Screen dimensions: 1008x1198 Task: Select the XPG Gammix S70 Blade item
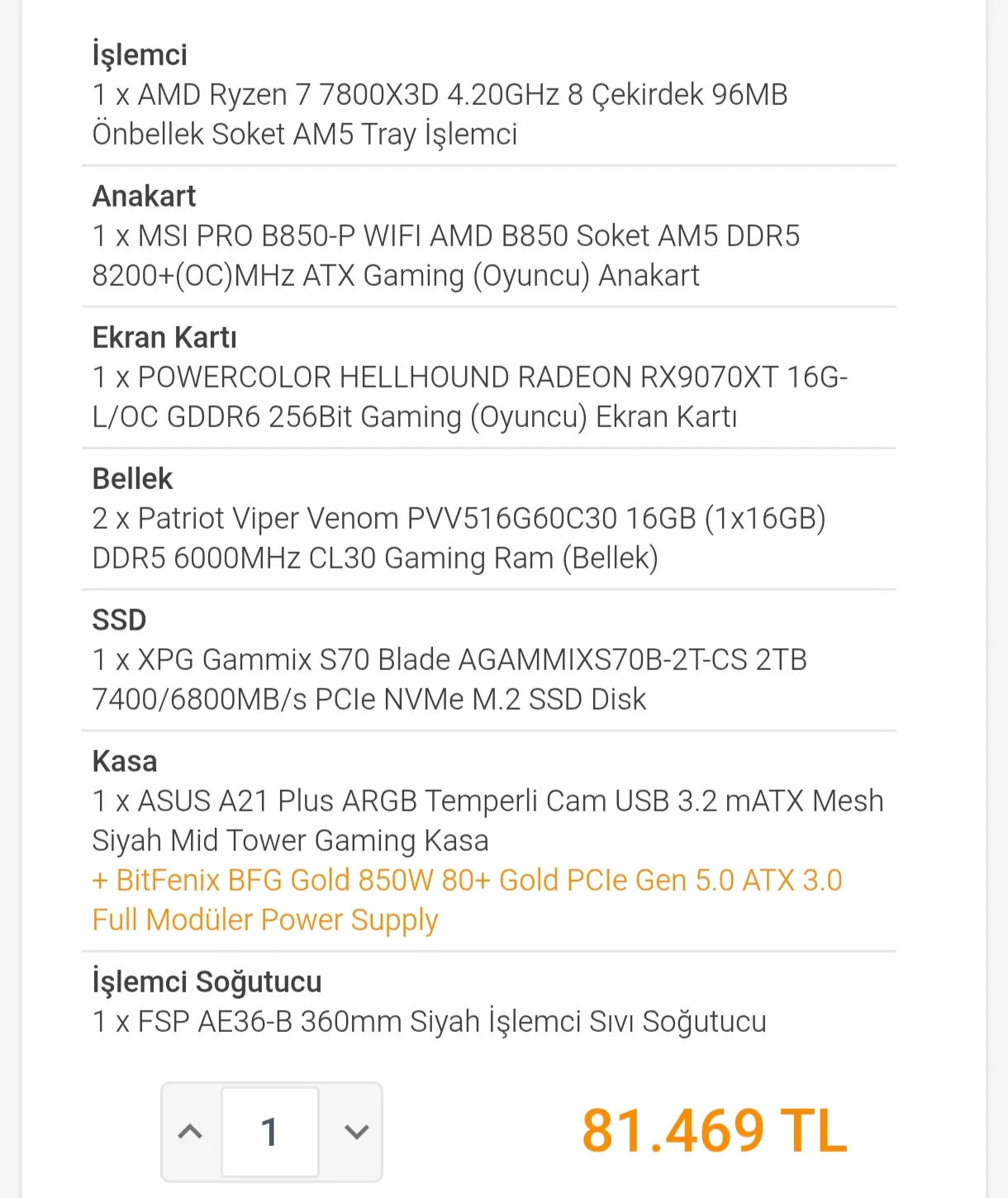coord(449,680)
